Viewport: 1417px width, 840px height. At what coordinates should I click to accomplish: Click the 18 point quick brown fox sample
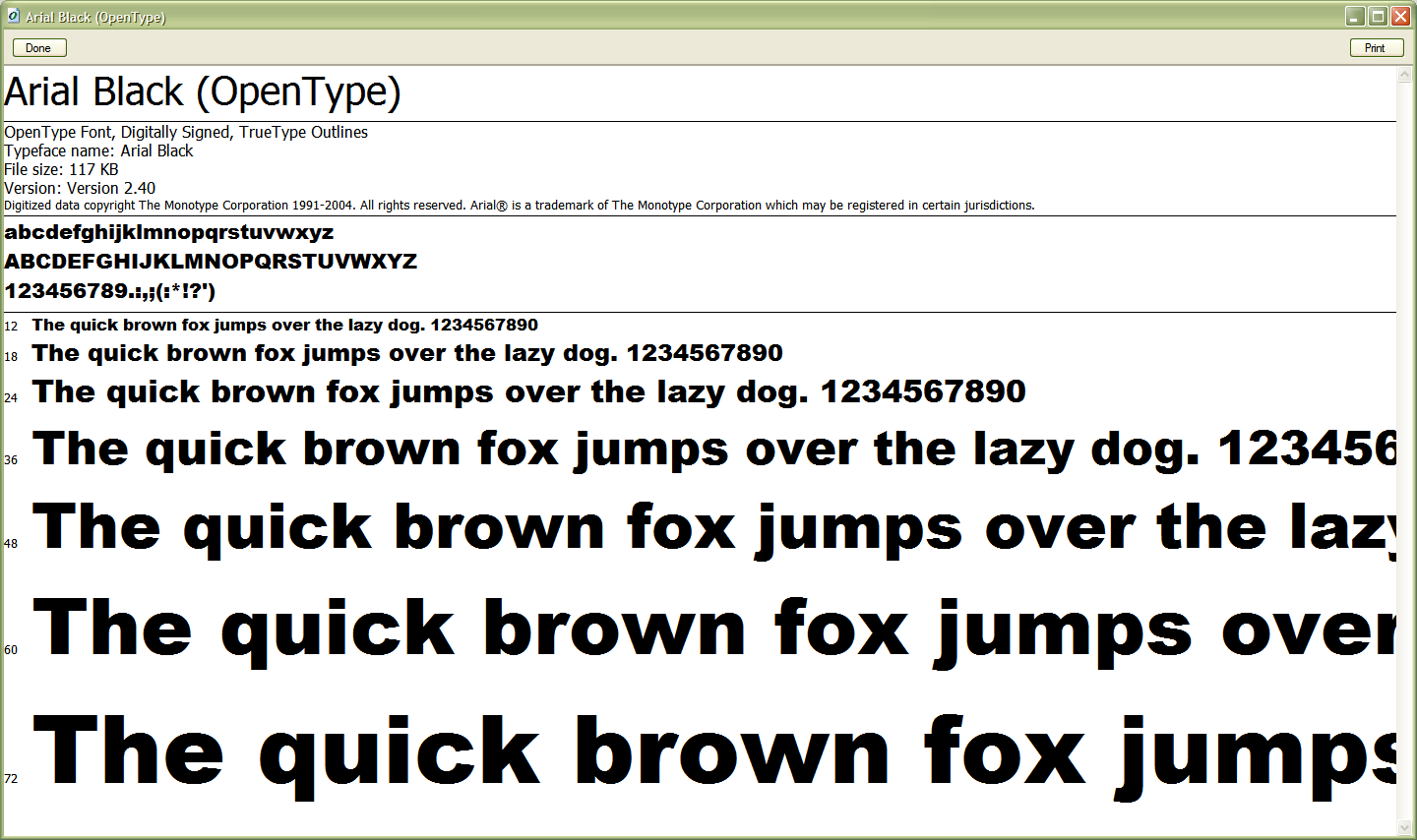[x=407, y=353]
